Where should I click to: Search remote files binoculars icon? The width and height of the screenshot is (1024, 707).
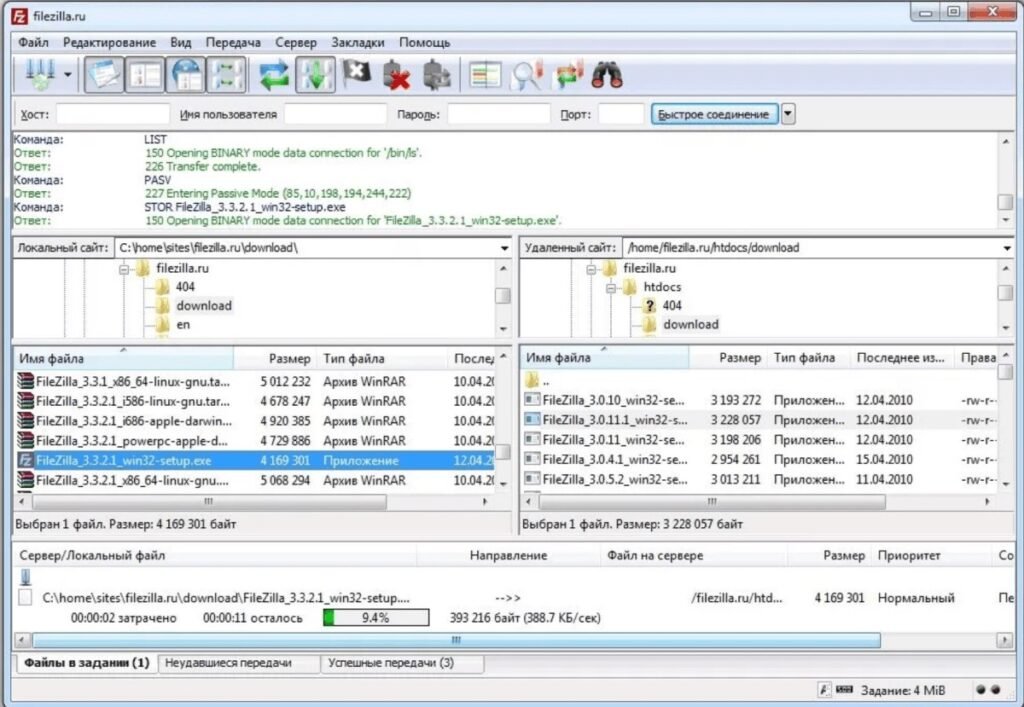pos(607,75)
